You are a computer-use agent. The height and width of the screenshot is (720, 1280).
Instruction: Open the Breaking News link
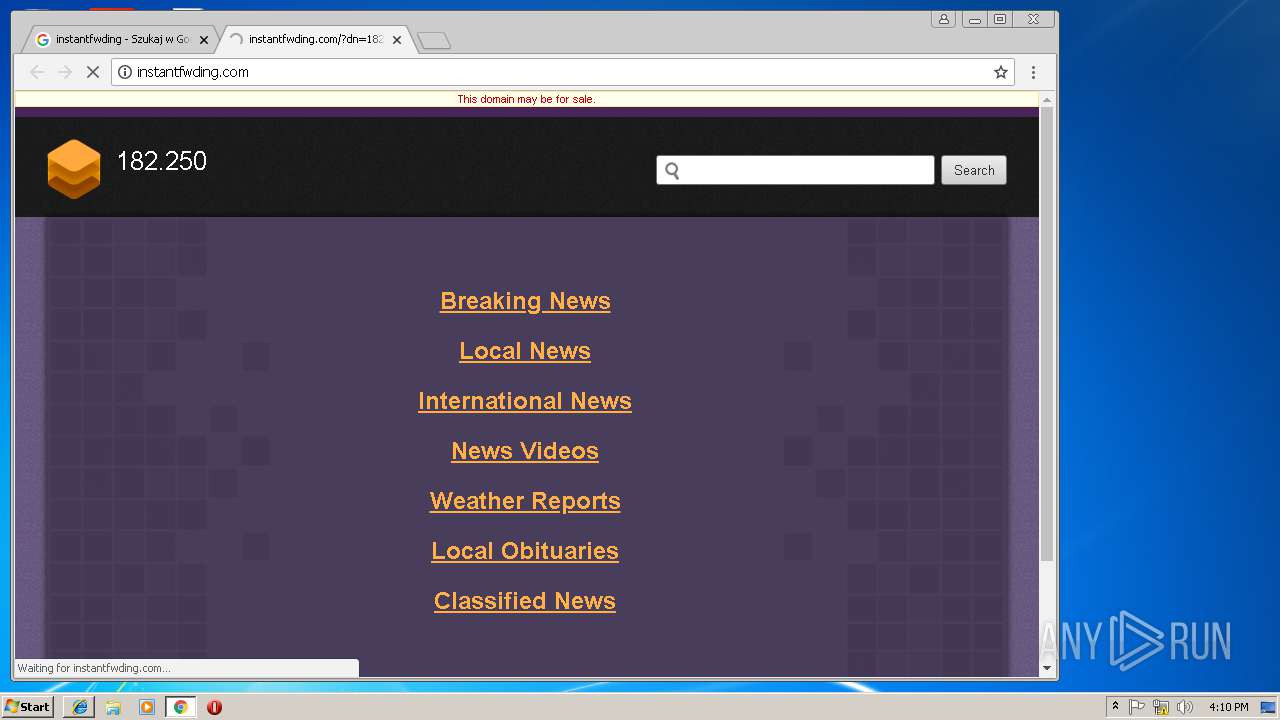click(525, 301)
